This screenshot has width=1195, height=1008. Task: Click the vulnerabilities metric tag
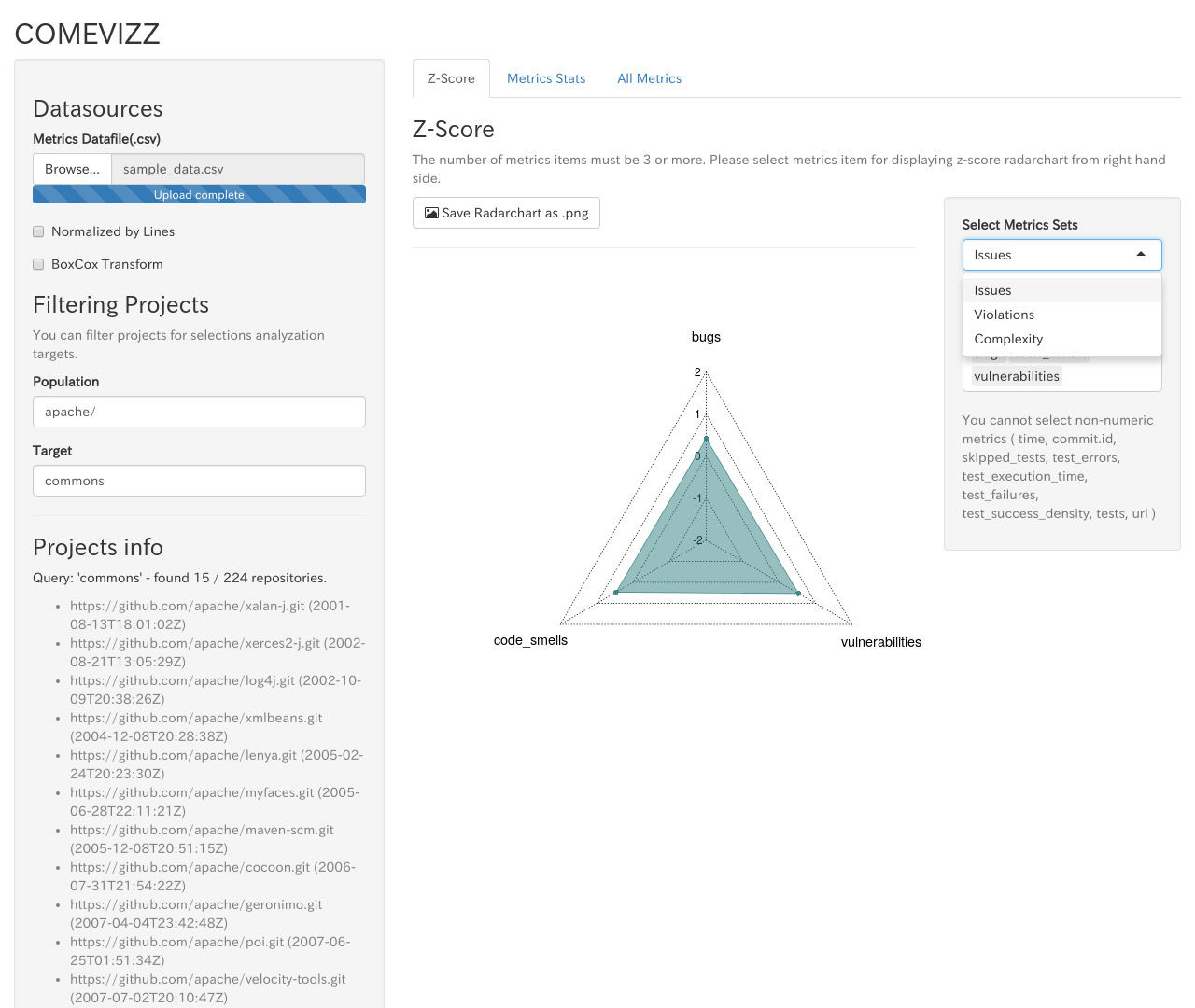(1017, 376)
